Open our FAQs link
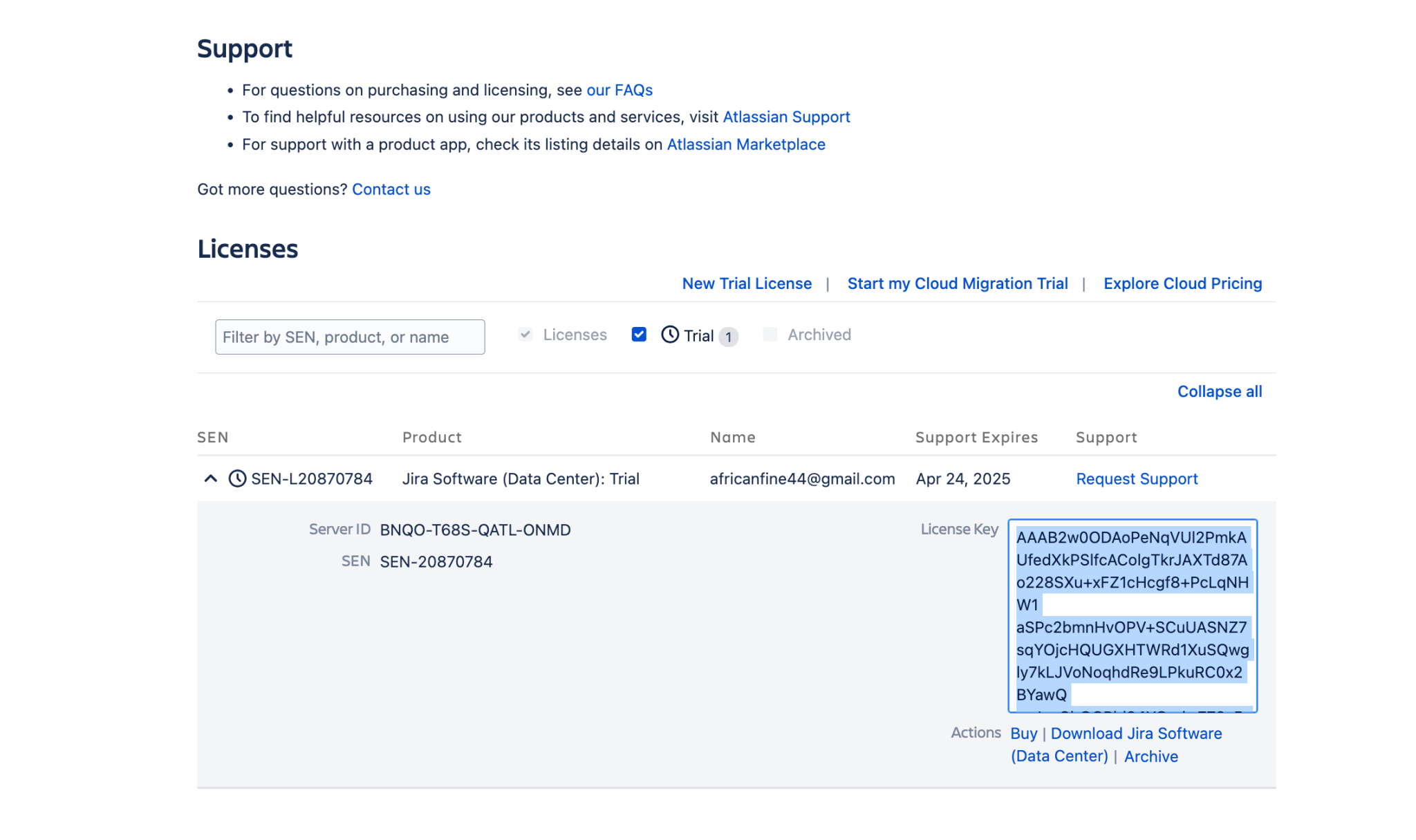This screenshot has height=840, width=1416. (x=619, y=90)
